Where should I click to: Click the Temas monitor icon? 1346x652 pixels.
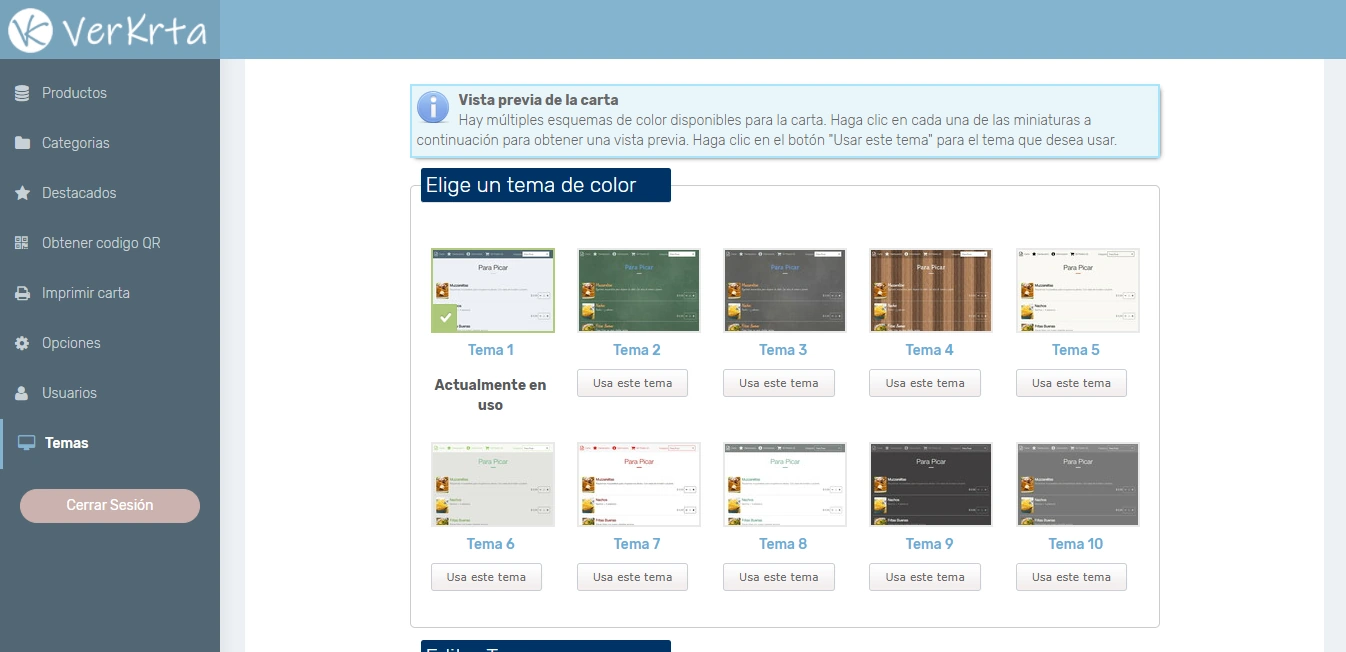click(x=27, y=443)
